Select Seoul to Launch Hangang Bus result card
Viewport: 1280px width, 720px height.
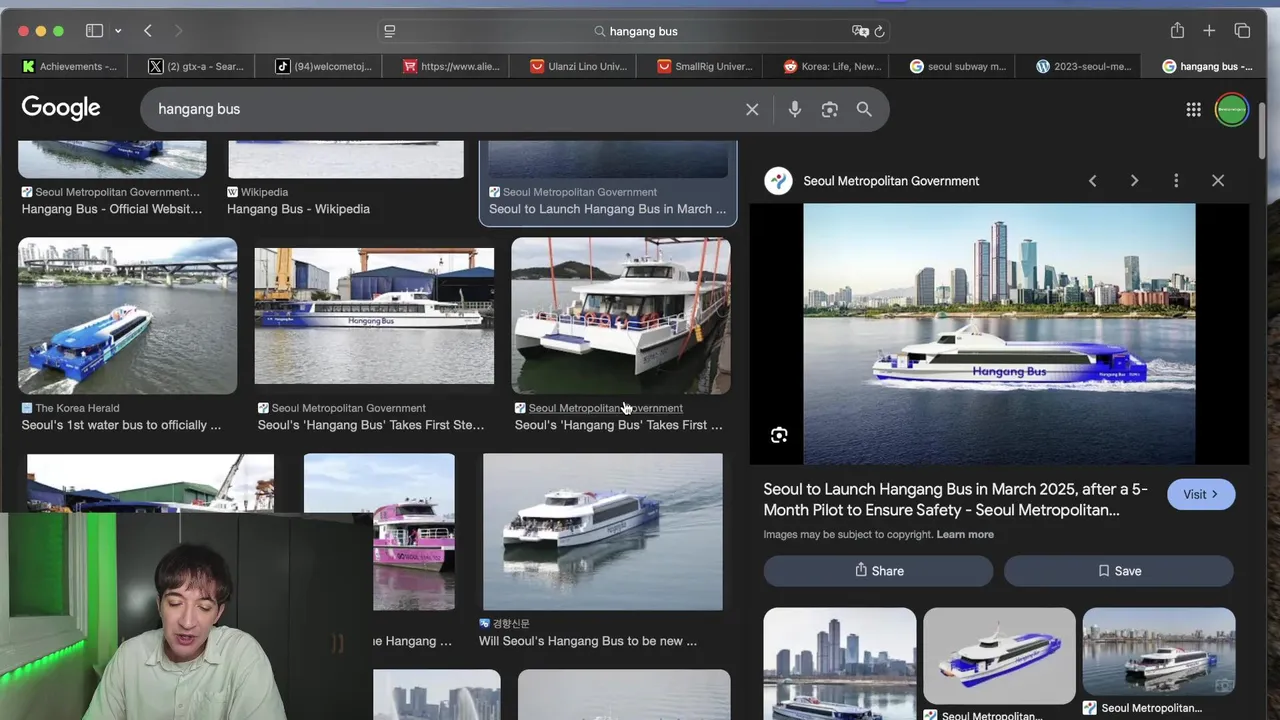(608, 185)
